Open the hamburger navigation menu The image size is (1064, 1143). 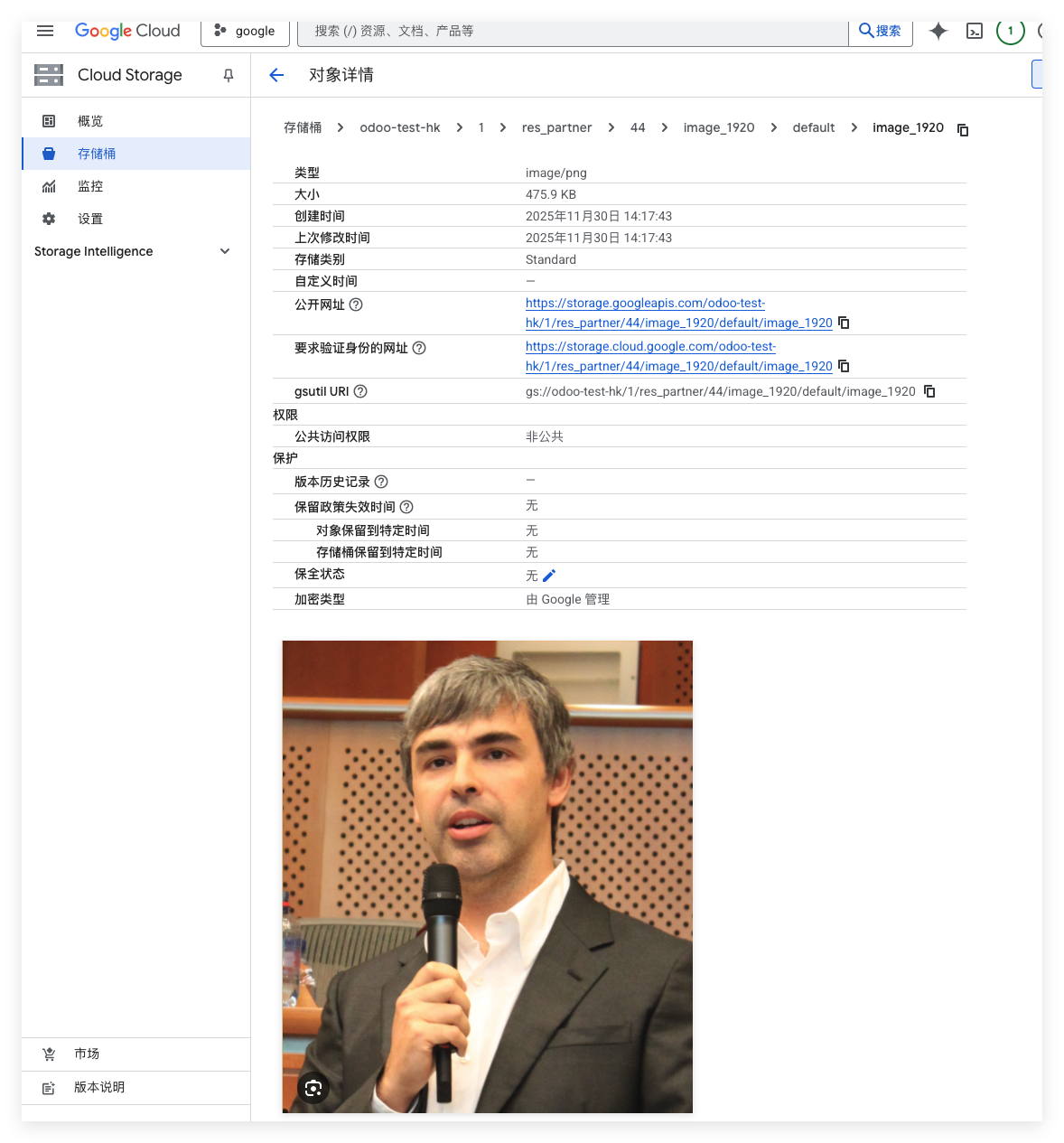[45, 31]
